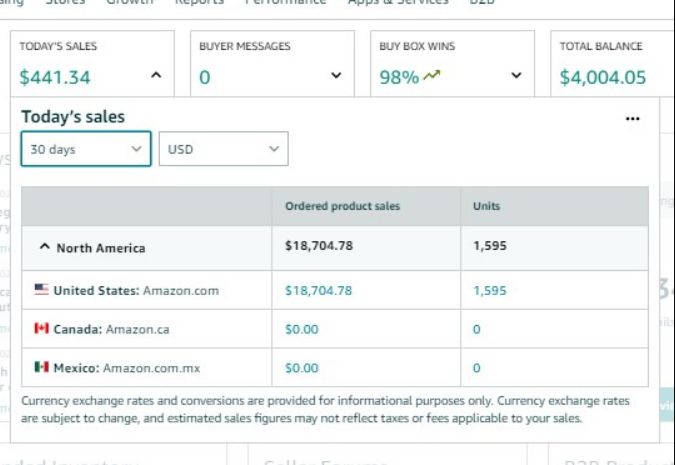This screenshot has width=675, height=465.
Task: Open Mexico units 0 link
Action: [477, 368]
